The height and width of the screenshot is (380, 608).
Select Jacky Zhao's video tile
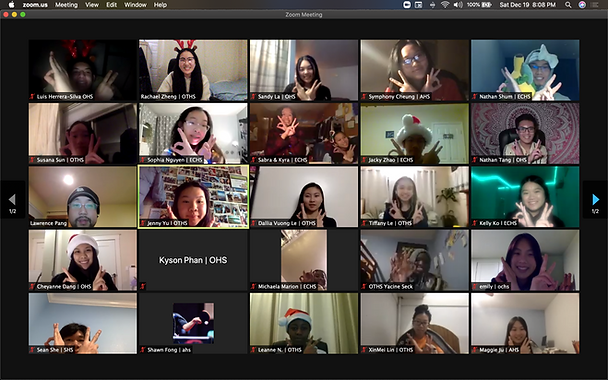(415, 133)
